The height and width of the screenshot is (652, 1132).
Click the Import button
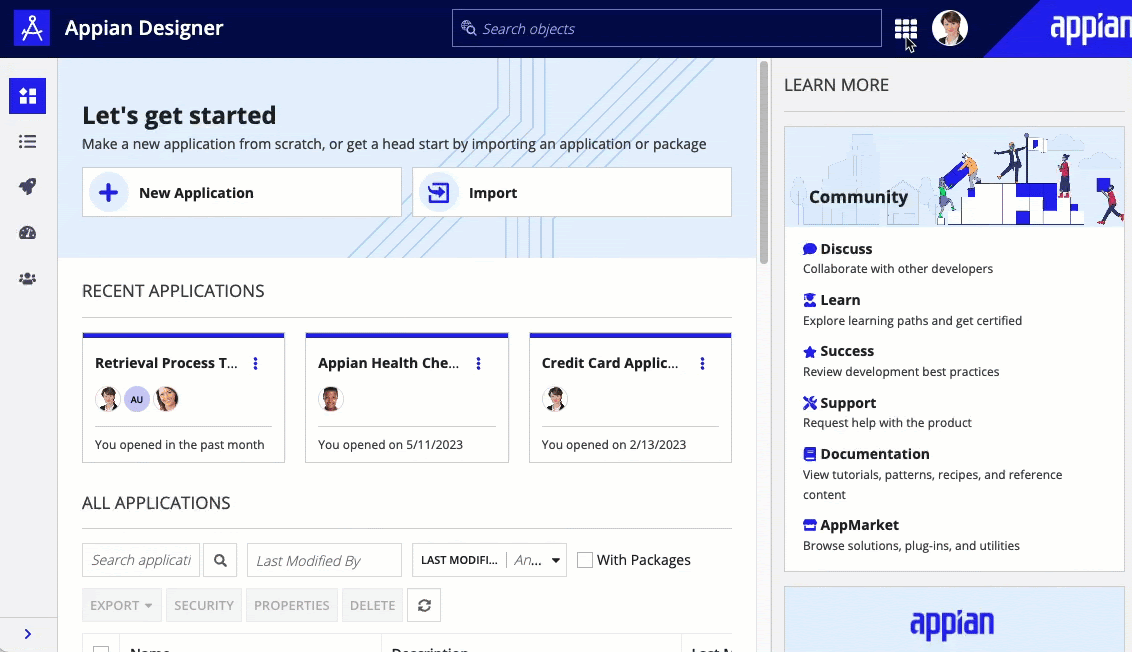coord(571,192)
